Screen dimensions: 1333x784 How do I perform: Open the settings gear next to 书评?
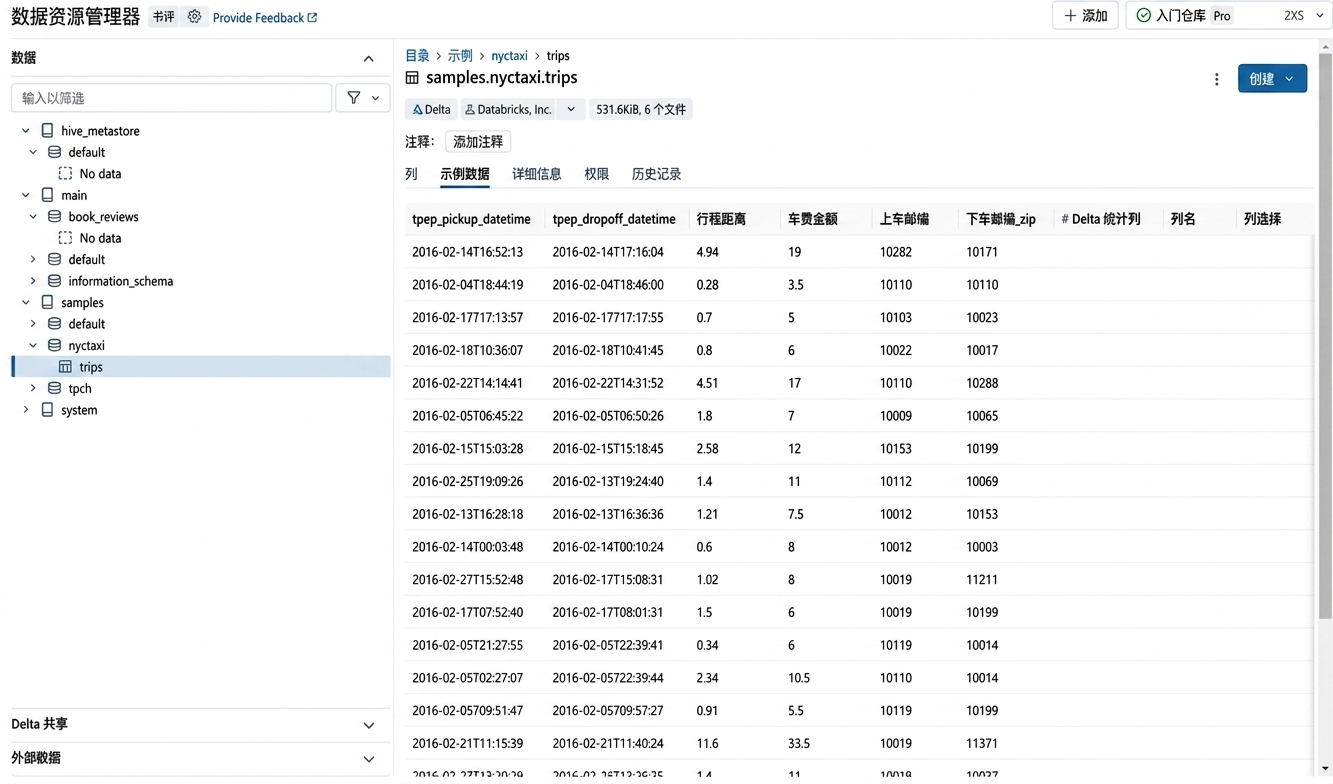coord(194,17)
